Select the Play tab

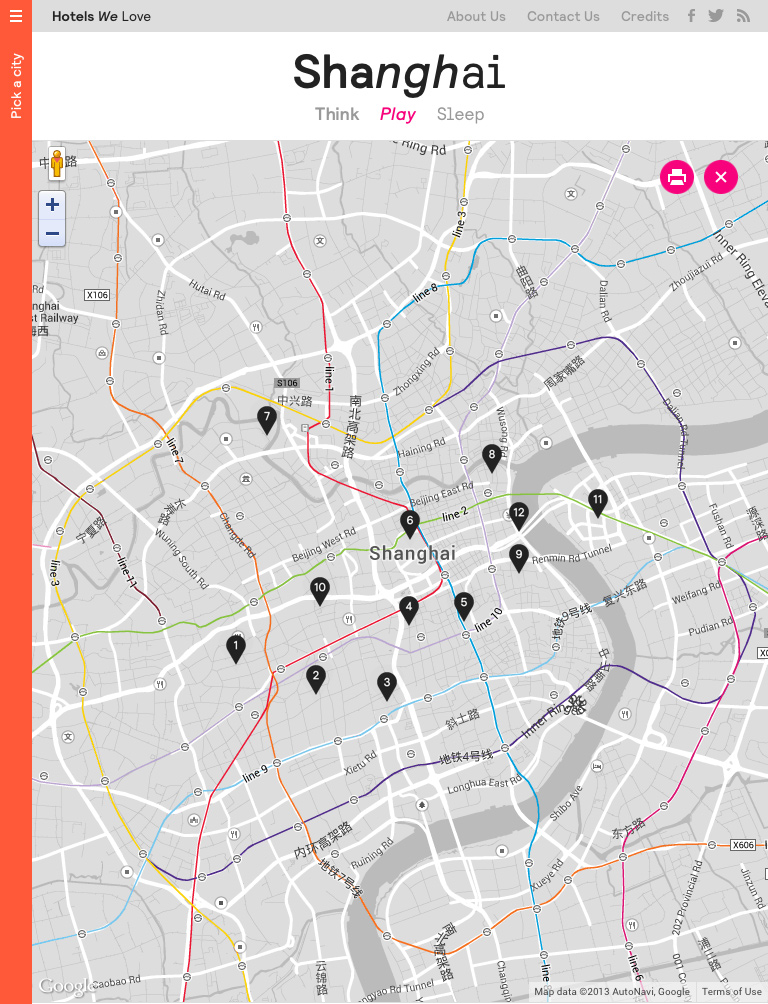398,114
